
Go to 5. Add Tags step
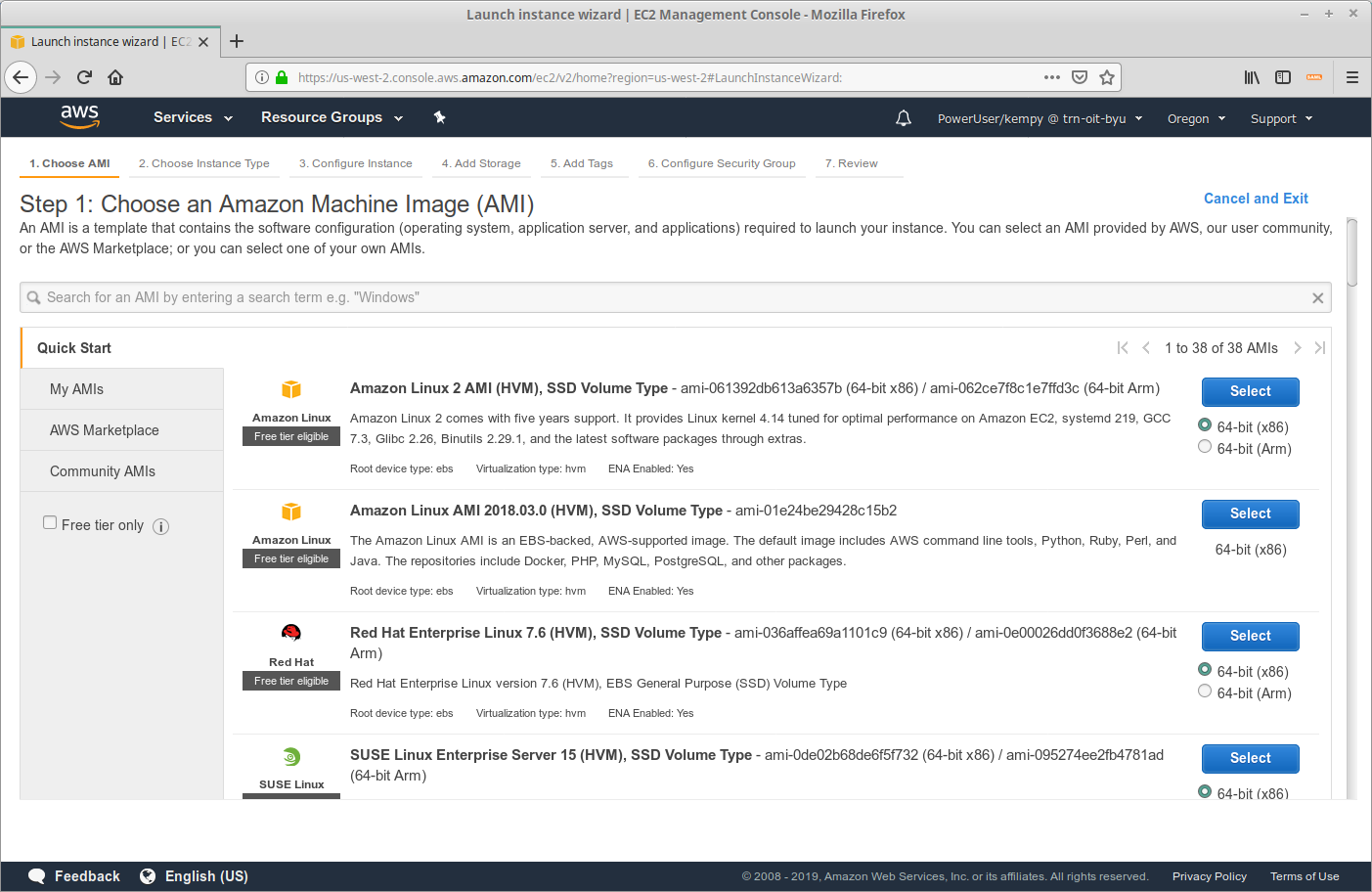[582, 163]
